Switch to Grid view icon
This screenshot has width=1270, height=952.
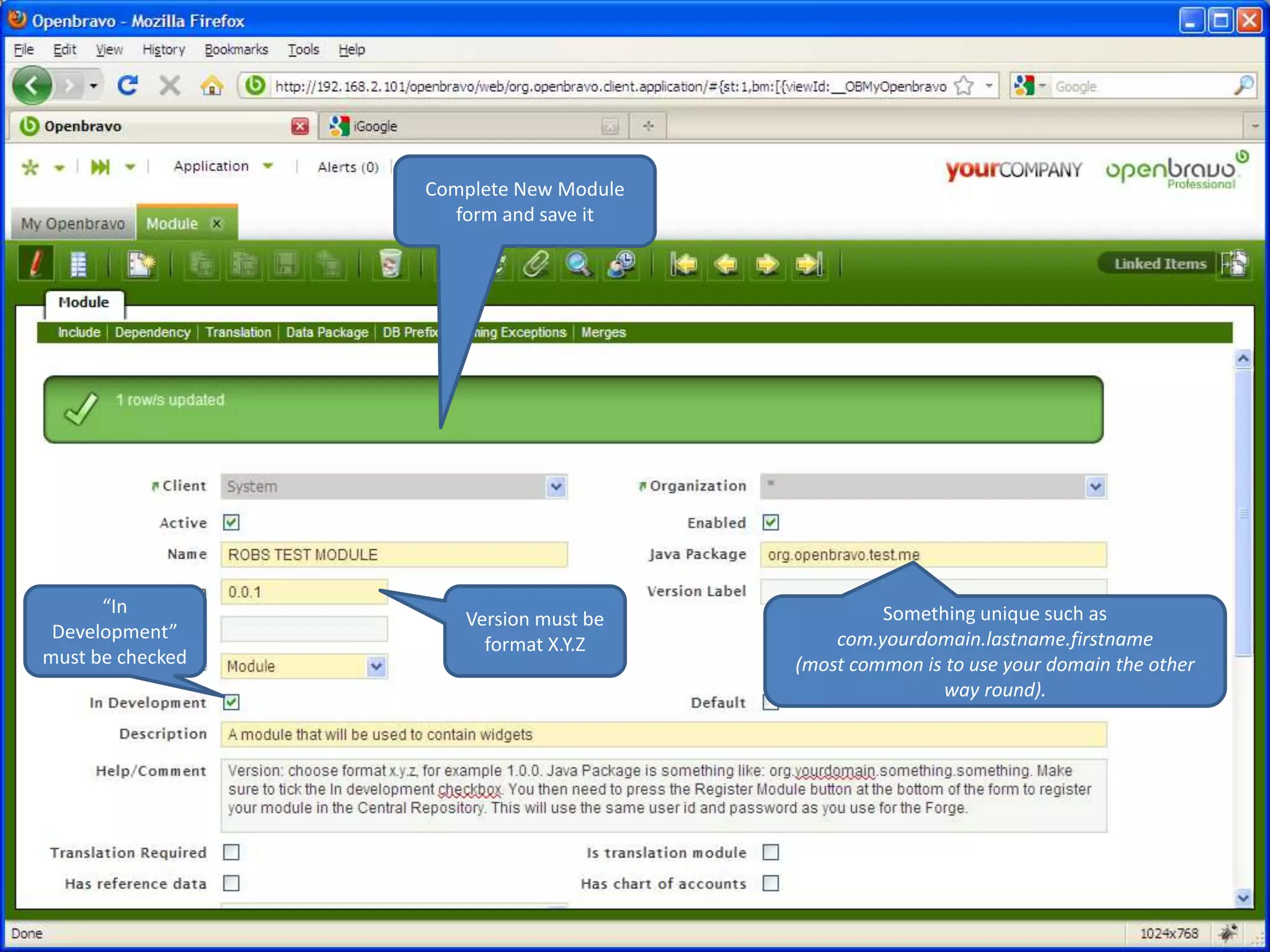78,265
